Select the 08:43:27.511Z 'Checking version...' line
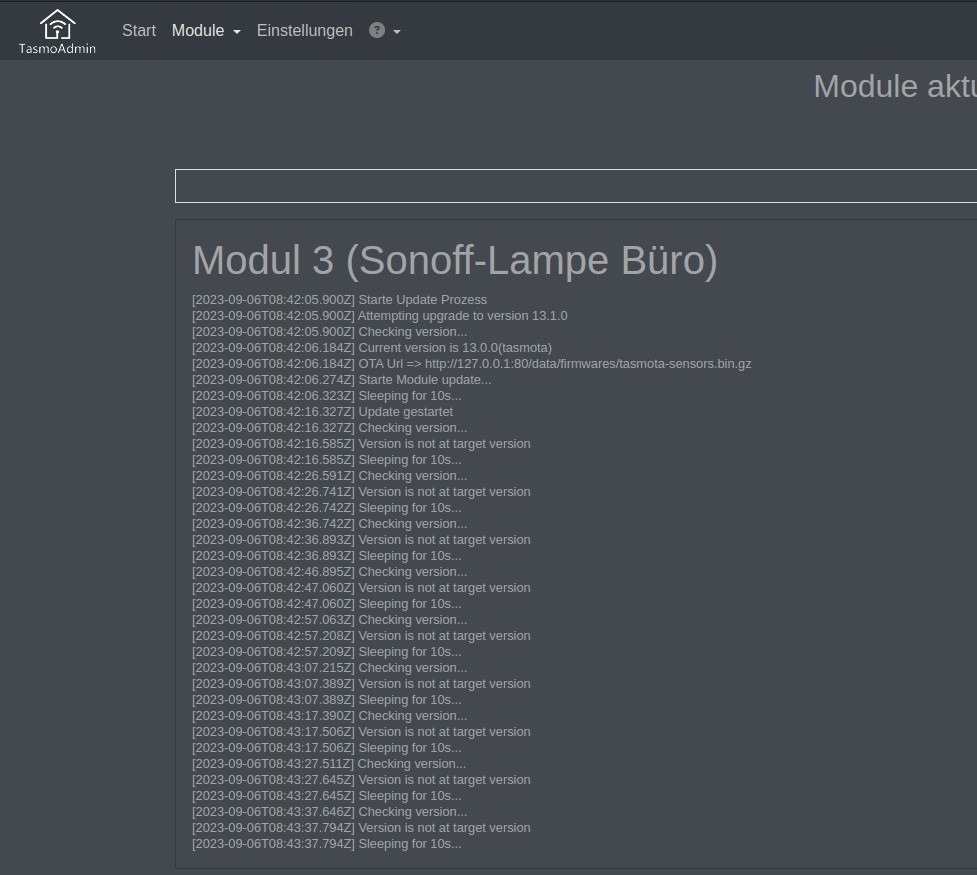The height and width of the screenshot is (875, 977). click(329, 764)
